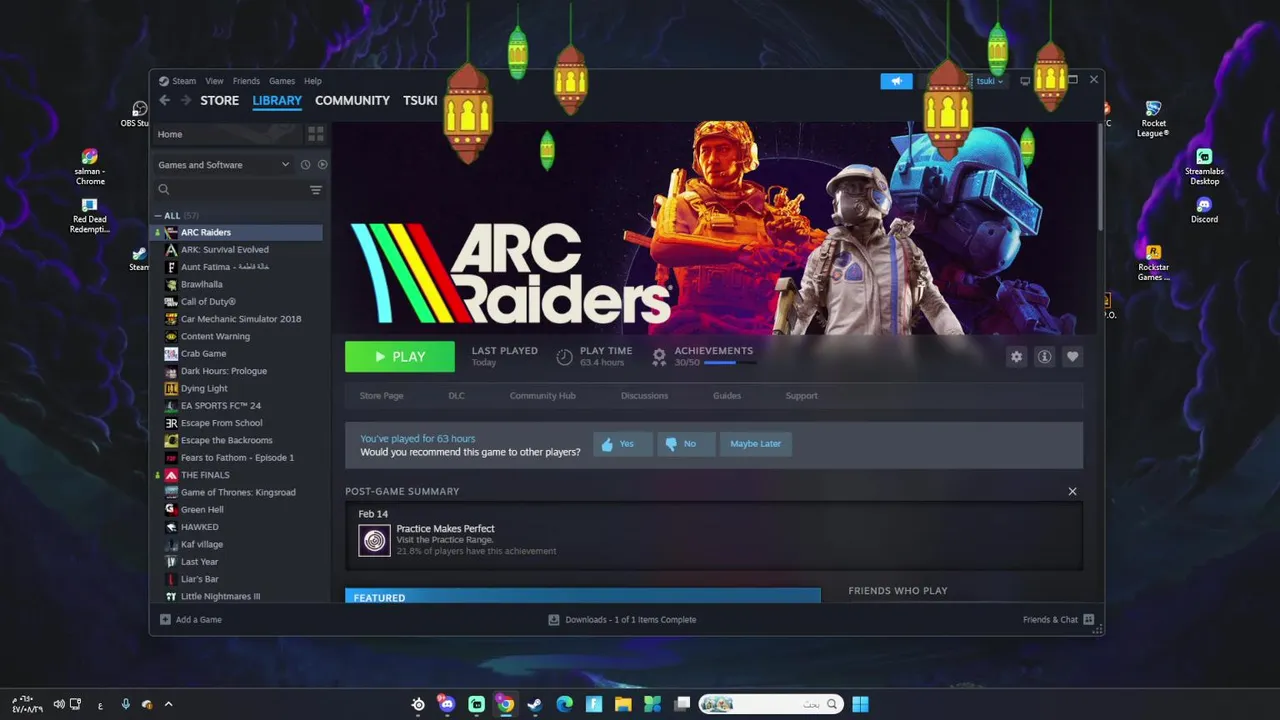Open File Explorer from the taskbar

click(x=623, y=704)
